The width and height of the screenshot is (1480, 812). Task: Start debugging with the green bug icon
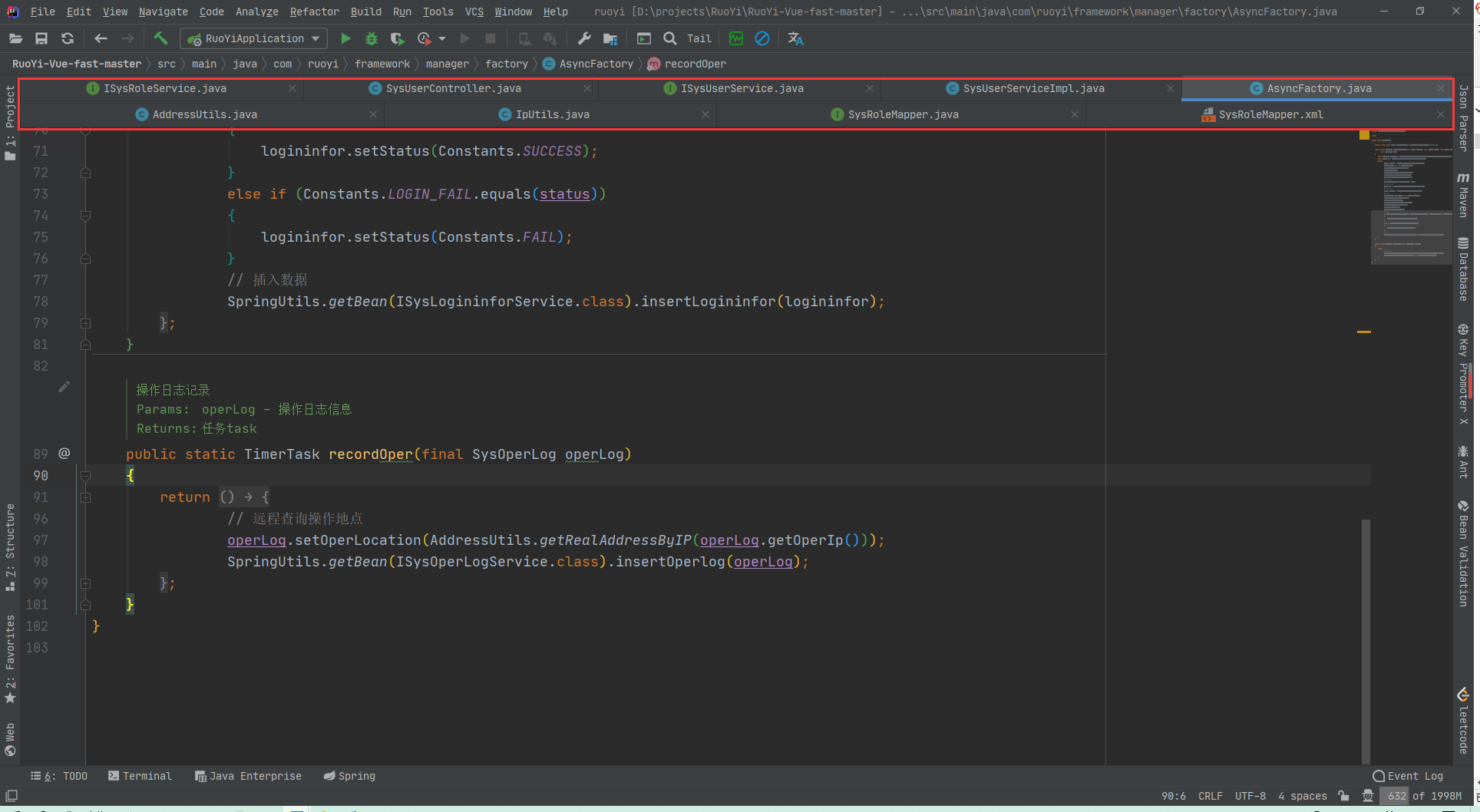(372, 38)
